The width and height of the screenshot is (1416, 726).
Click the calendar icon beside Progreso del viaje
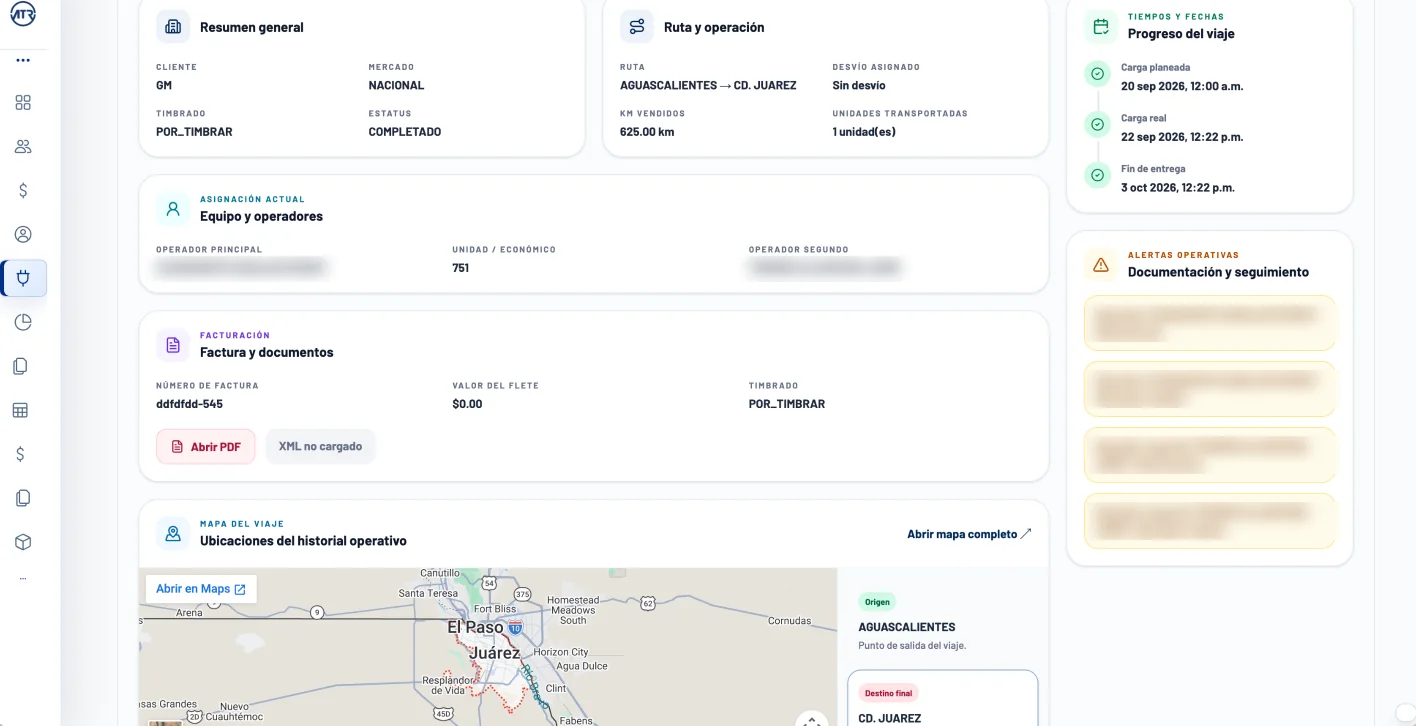click(x=1101, y=27)
